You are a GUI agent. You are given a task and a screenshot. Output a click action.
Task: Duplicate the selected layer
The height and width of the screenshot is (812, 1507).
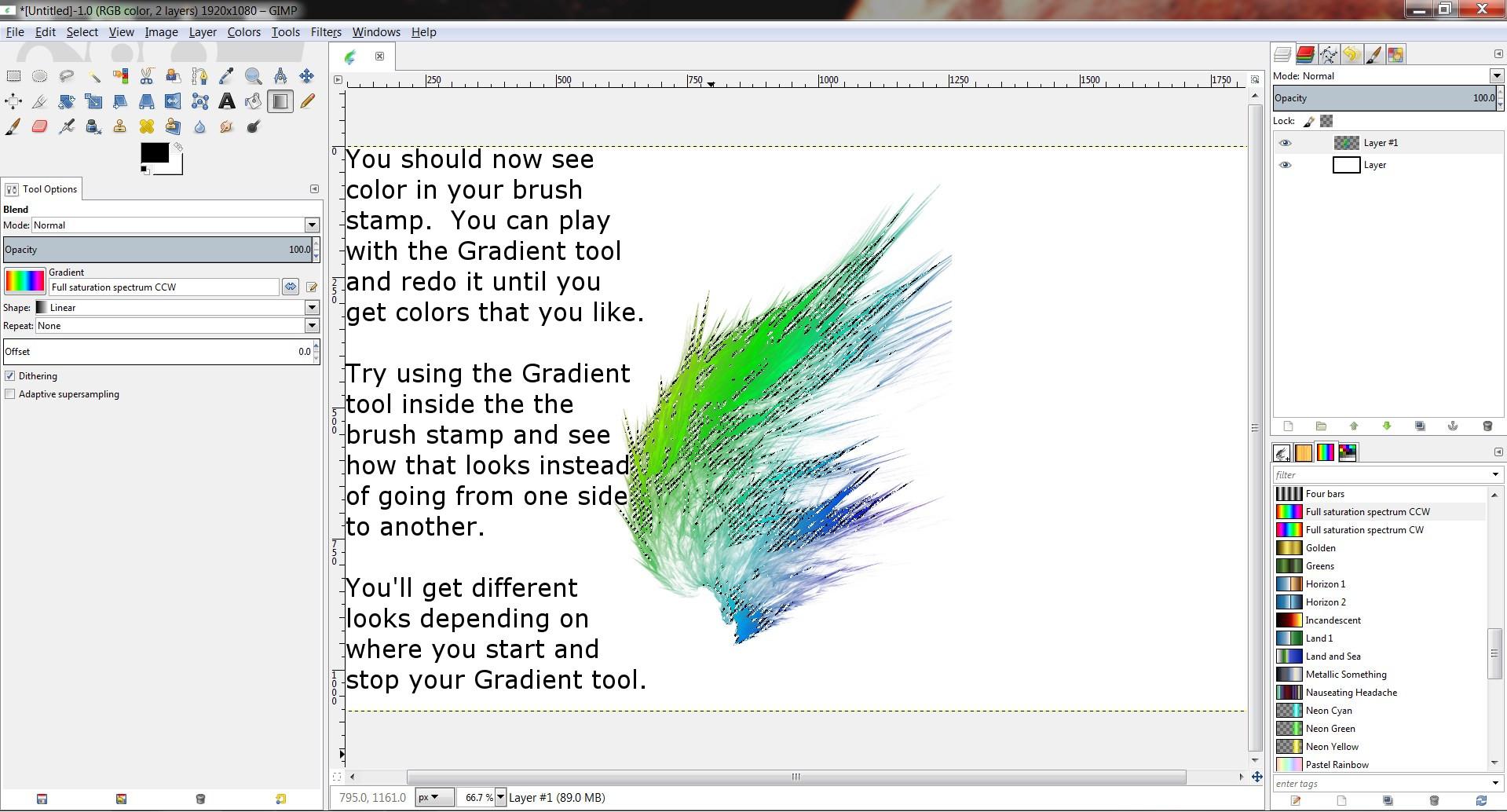pos(1420,426)
